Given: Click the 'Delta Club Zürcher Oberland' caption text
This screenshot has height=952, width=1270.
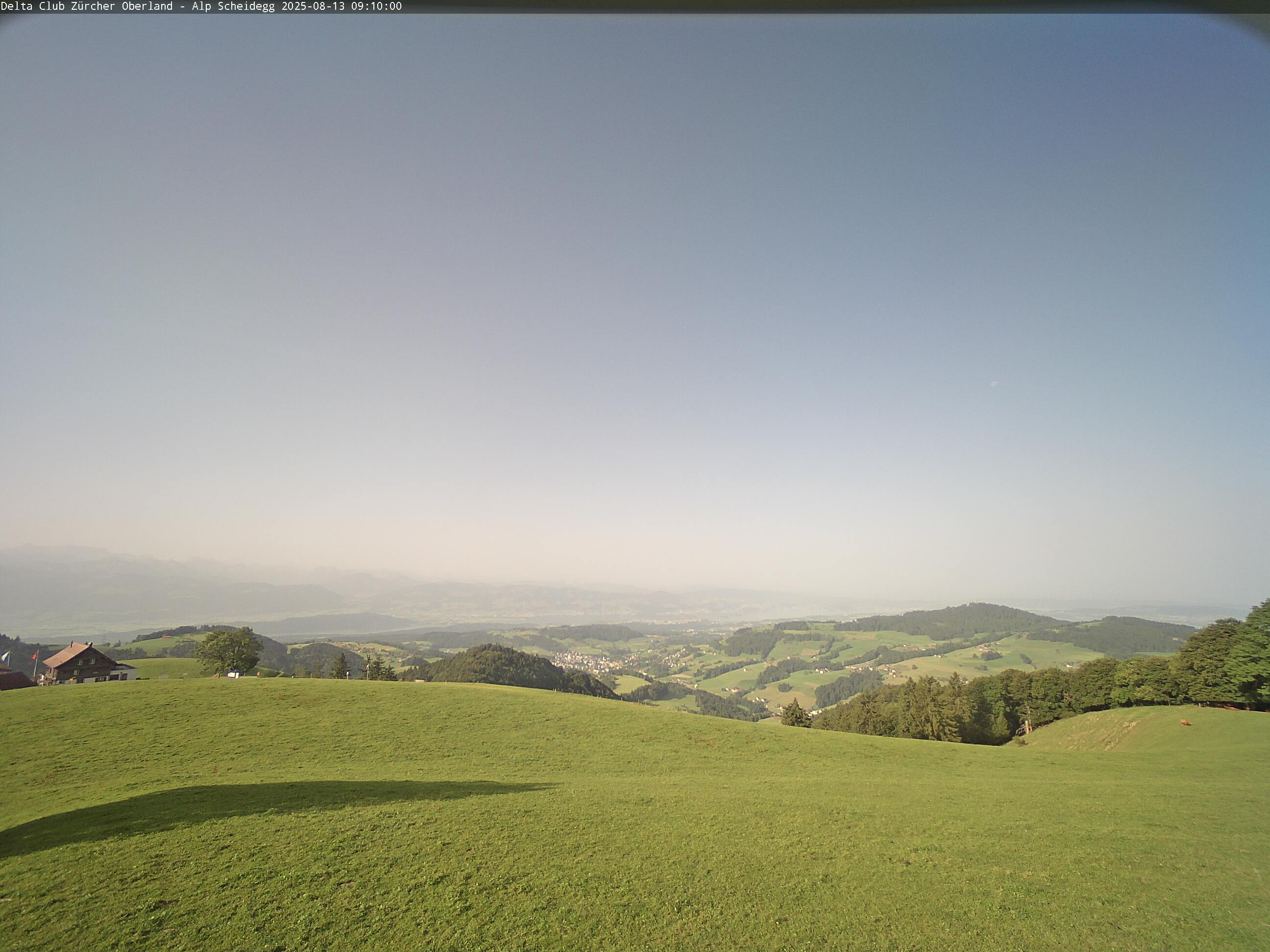Looking at the screenshot, I should pyautogui.click(x=87, y=6).
